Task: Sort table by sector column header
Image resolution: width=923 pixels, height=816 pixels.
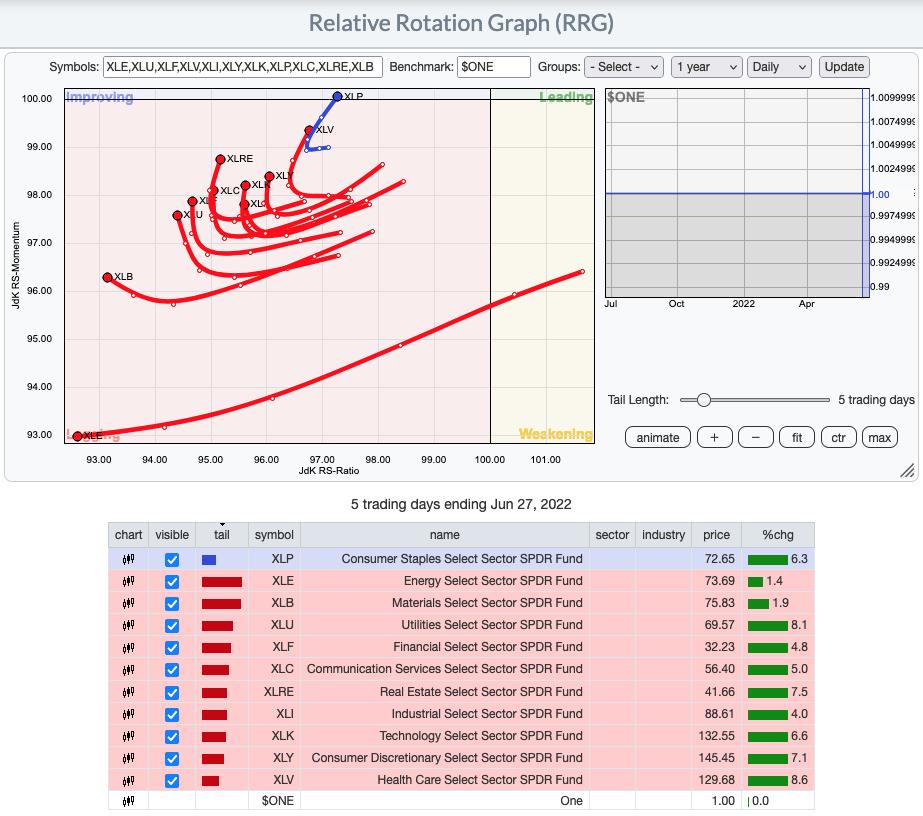Action: (612, 535)
